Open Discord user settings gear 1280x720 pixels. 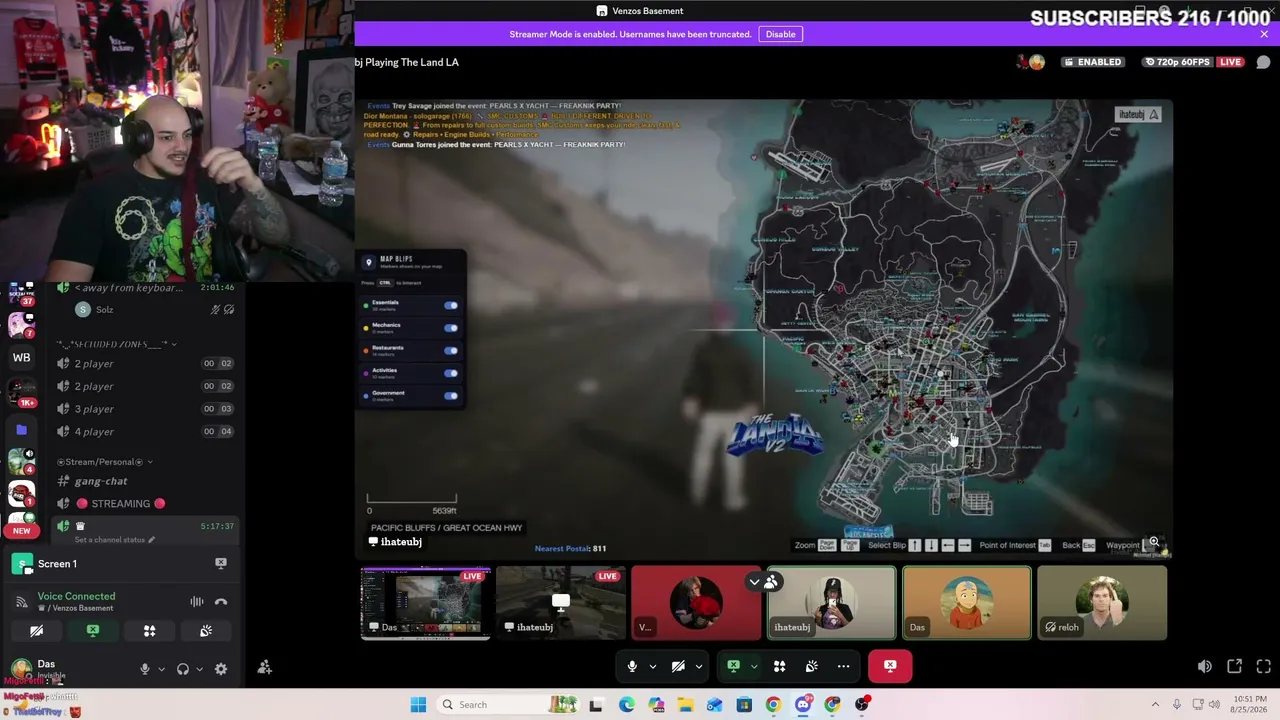click(221, 669)
